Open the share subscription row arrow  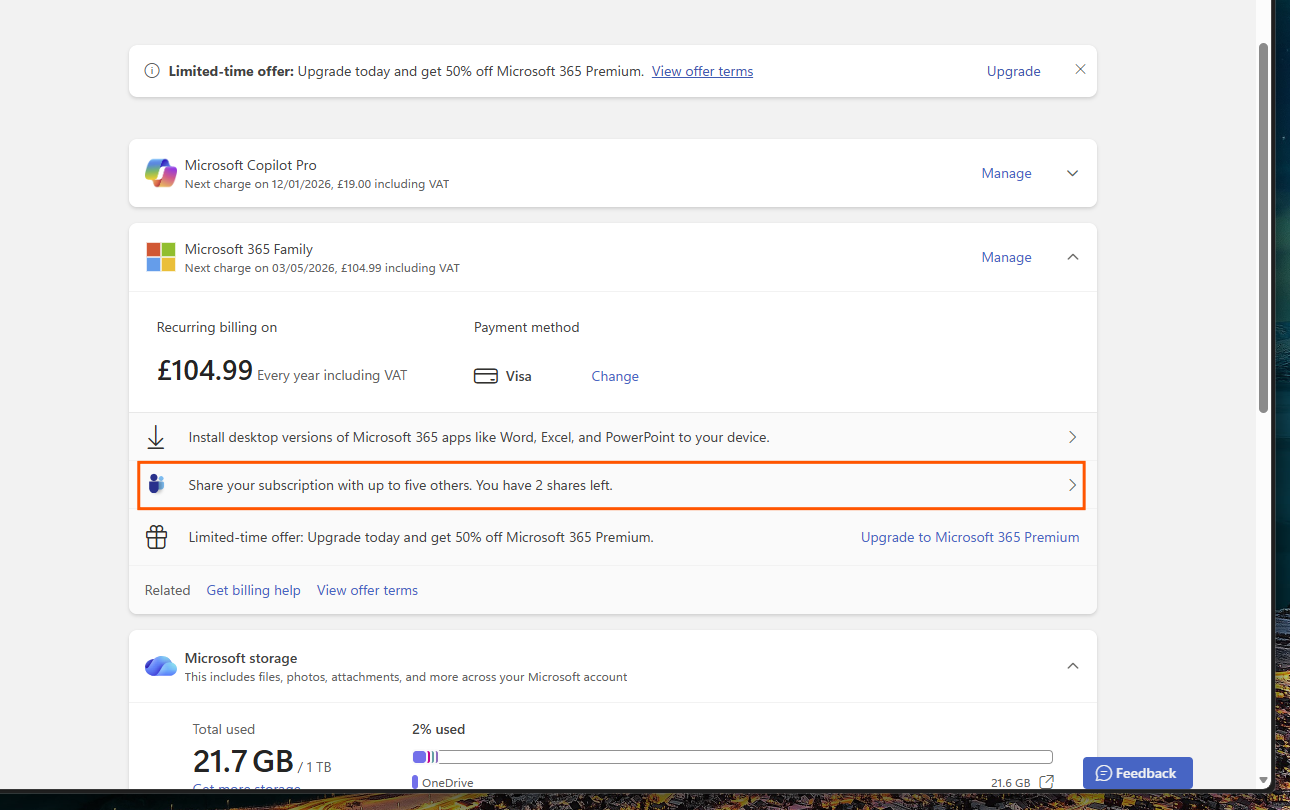(x=1072, y=485)
